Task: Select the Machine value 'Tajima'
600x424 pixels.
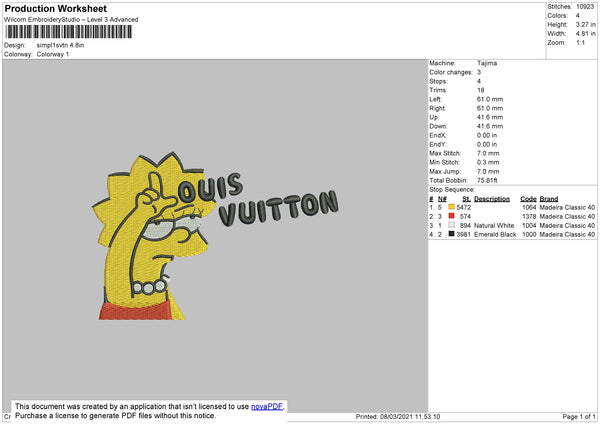Action: [487, 63]
